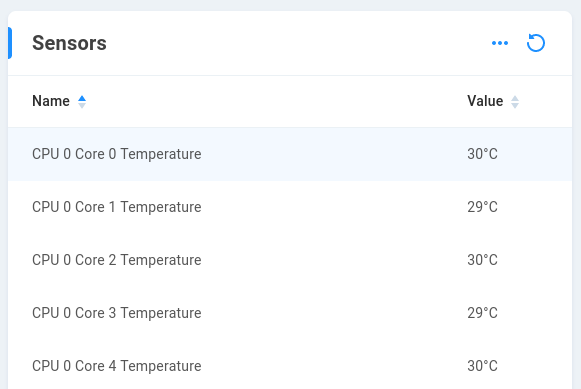This screenshot has height=389, width=581.
Task: Select the CPU 0 Core 3 Temperature row
Action: click(x=290, y=313)
